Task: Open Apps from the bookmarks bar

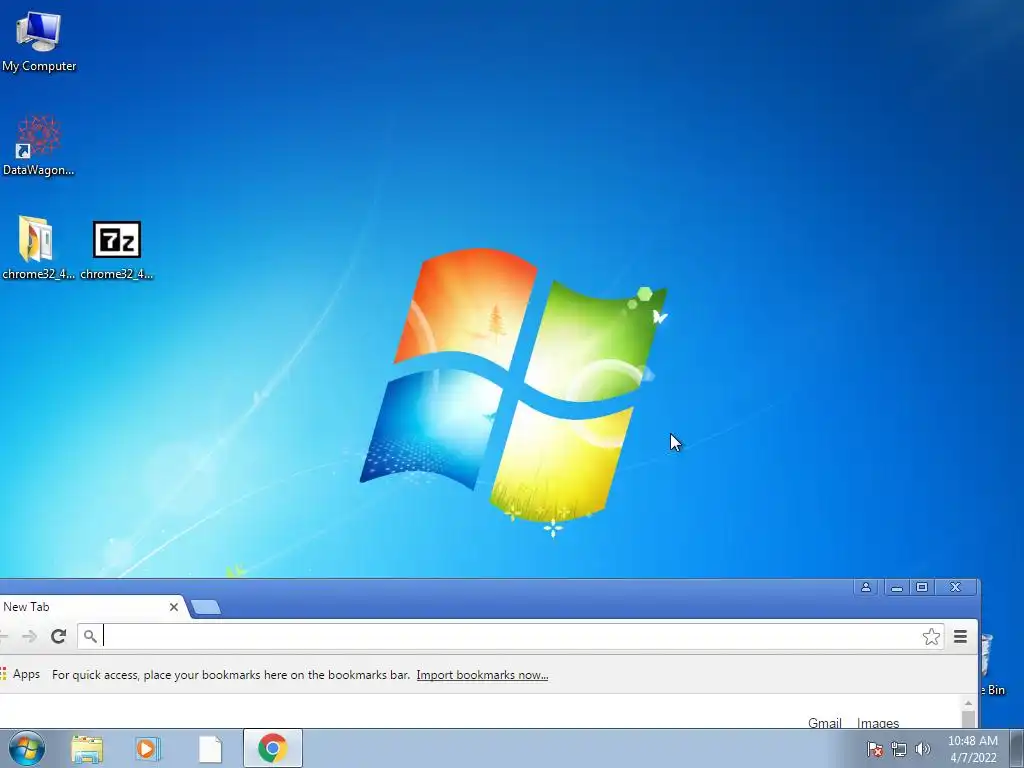Action: pyautogui.click(x=20, y=674)
